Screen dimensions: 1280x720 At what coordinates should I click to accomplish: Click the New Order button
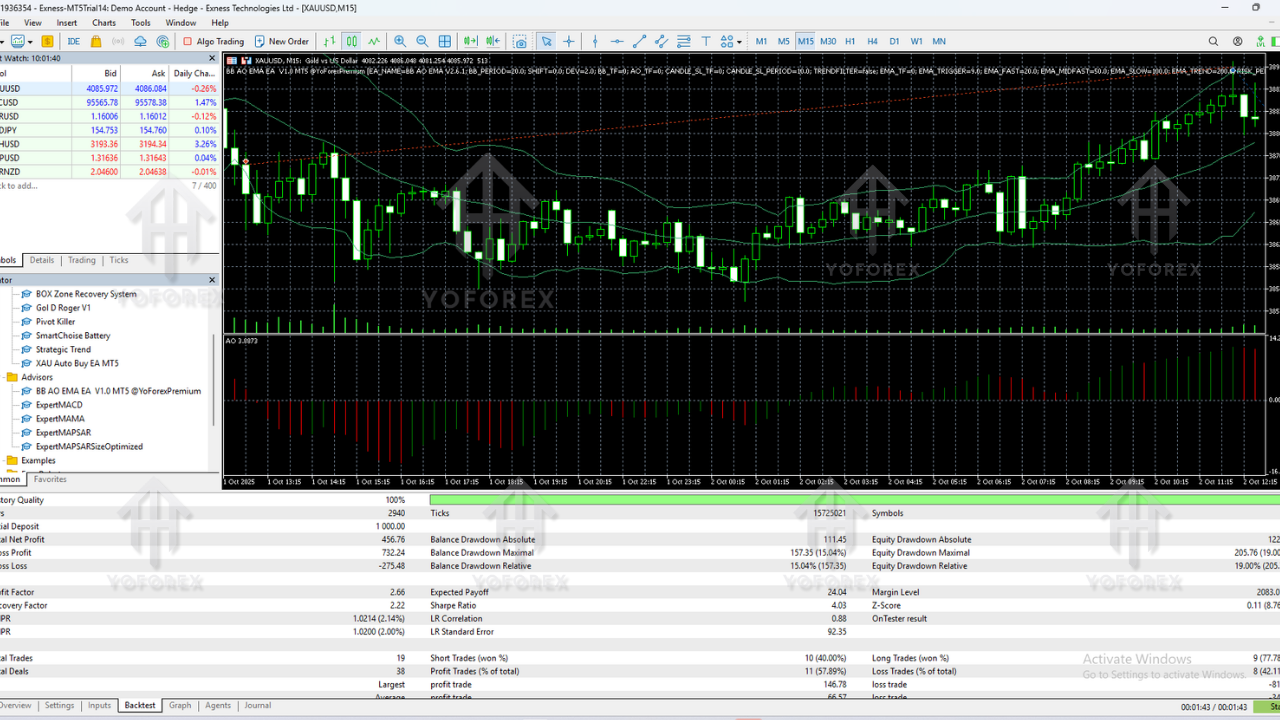pos(281,41)
